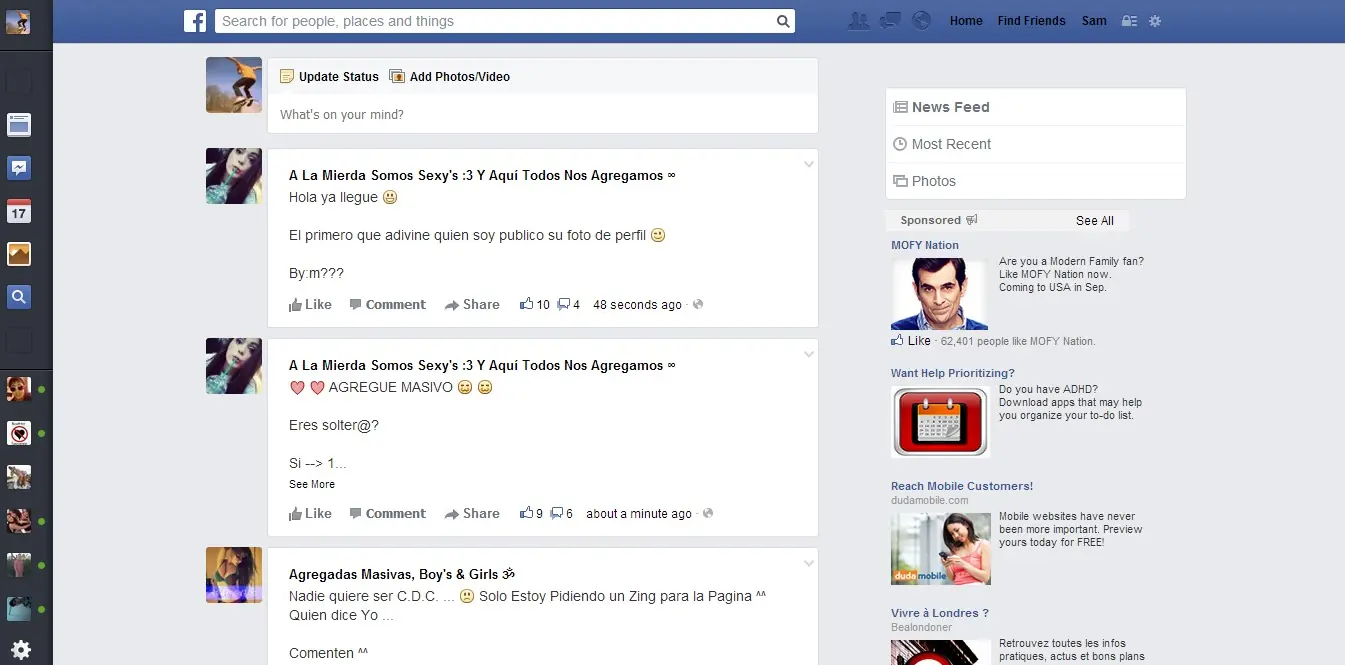
Task: View 4 comments on Hola ya llegue post
Action: [569, 305]
